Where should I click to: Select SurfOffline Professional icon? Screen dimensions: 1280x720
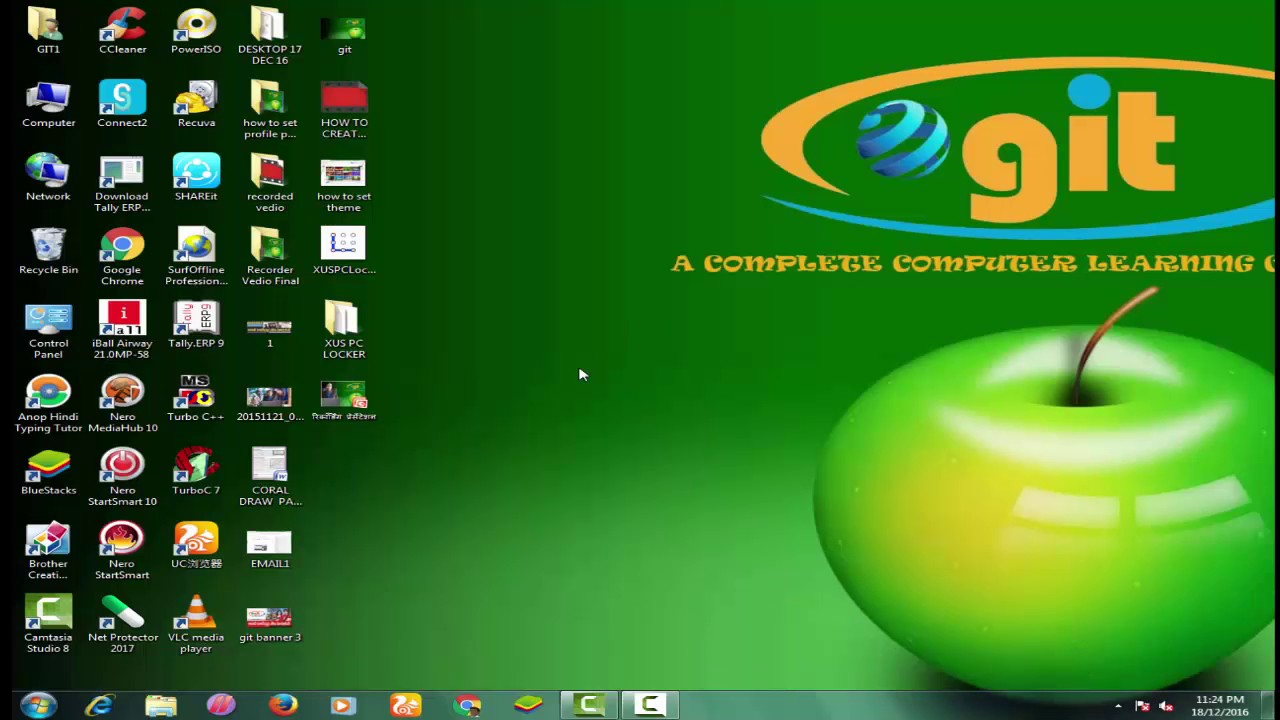196,257
